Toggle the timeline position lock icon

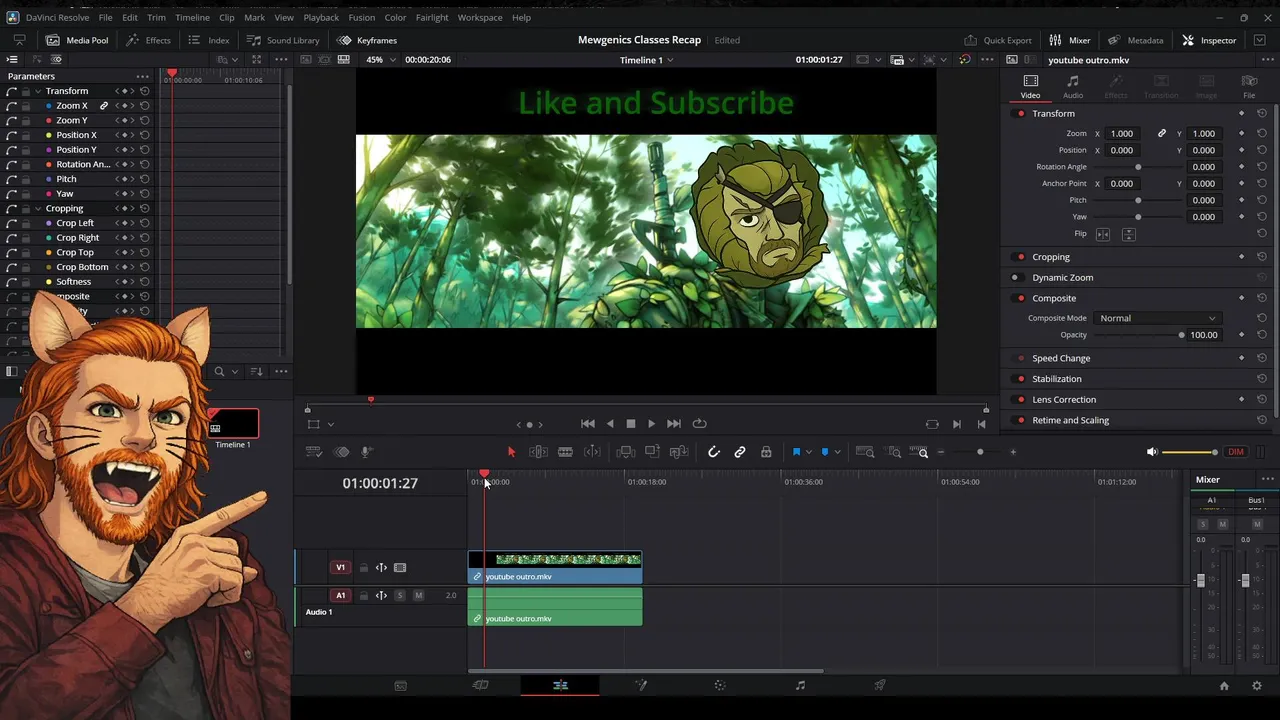pos(766,452)
